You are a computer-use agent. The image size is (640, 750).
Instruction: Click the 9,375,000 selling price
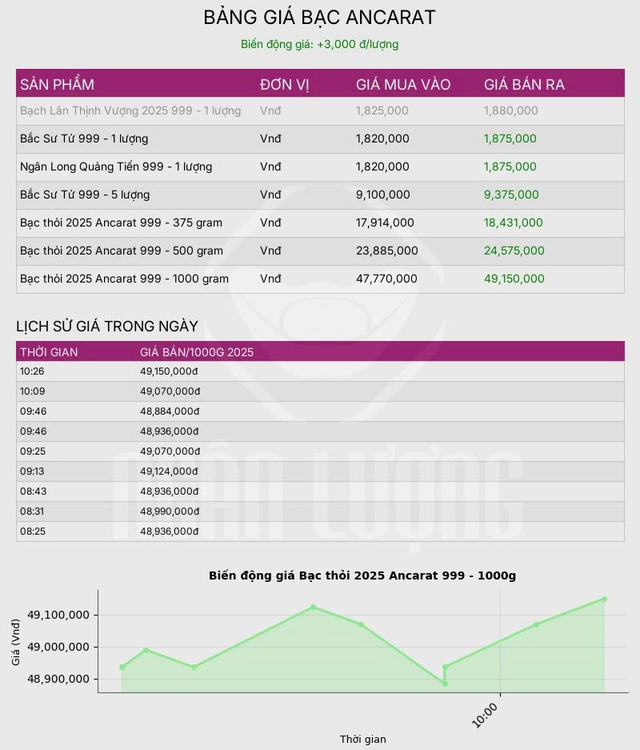point(510,195)
